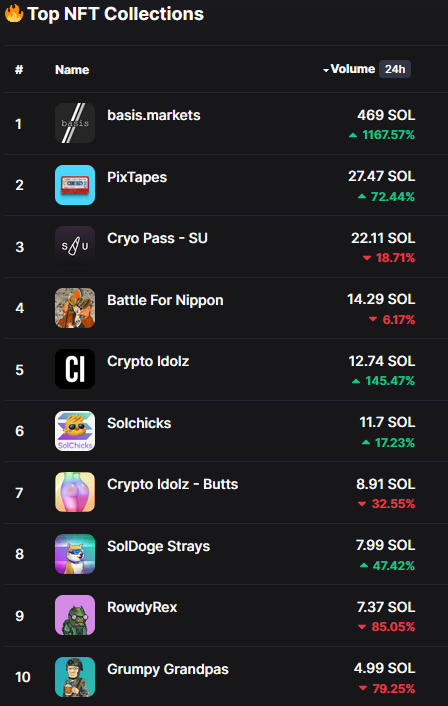Toggle the 24h timeframe selector

[395, 69]
